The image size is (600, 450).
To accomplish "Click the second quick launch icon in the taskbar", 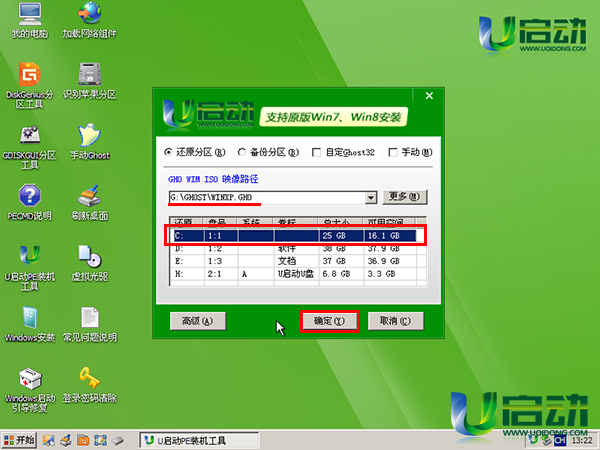I will pyautogui.click(x=66, y=440).
